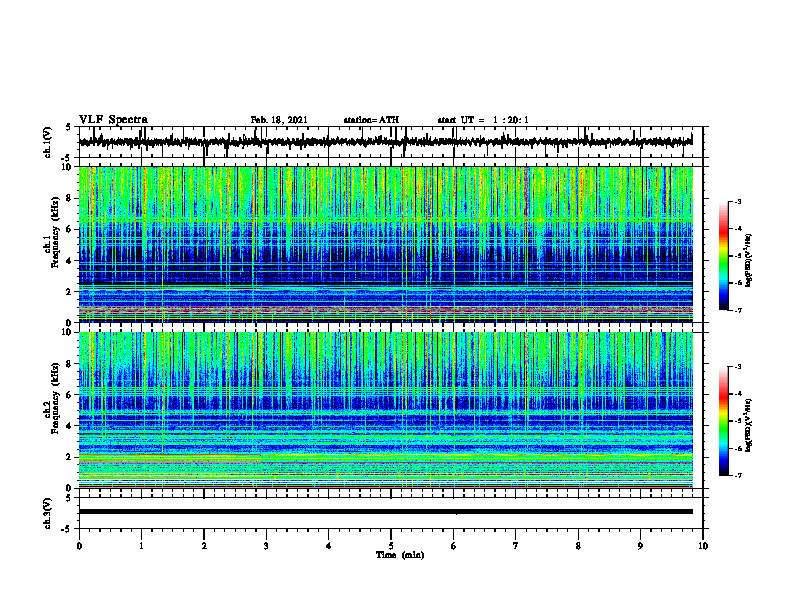792x612 pixels.
Task: Click the "ch.3(V)" axis label
Action: tap(48, 513)
